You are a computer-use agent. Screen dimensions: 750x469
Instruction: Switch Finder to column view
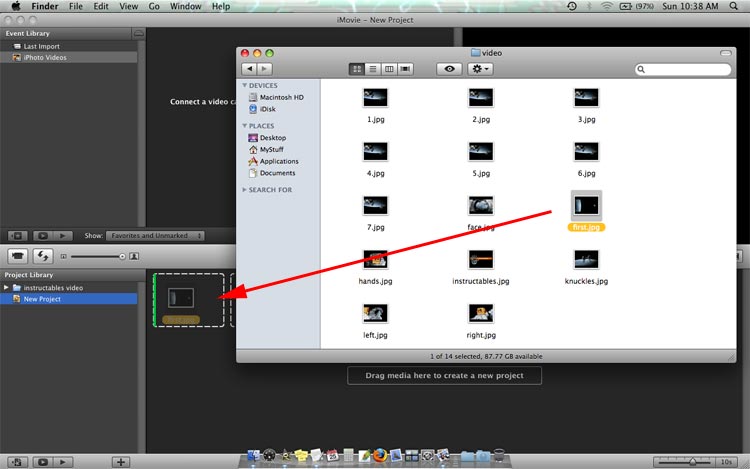click(x=389, y=69)
